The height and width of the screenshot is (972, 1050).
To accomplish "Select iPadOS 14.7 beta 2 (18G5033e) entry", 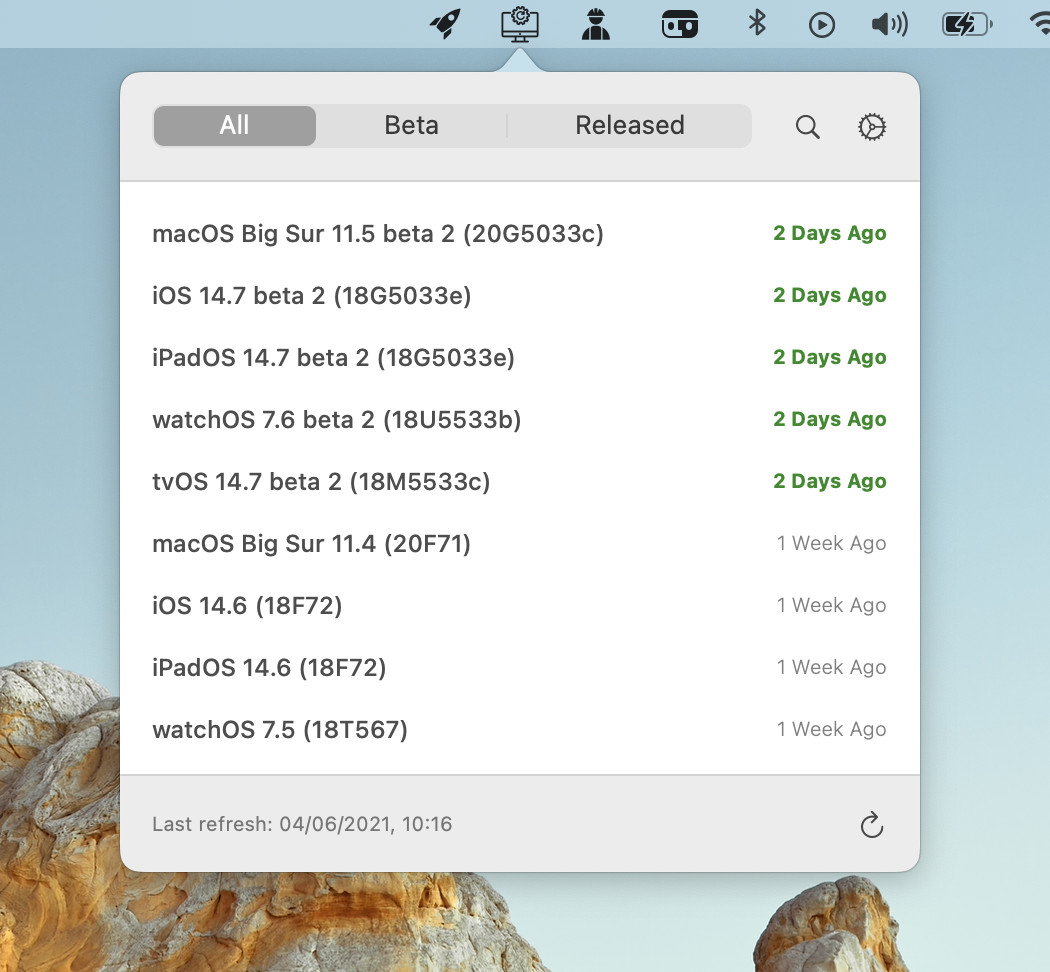I will pyautogui.click(x=520, y=357).
